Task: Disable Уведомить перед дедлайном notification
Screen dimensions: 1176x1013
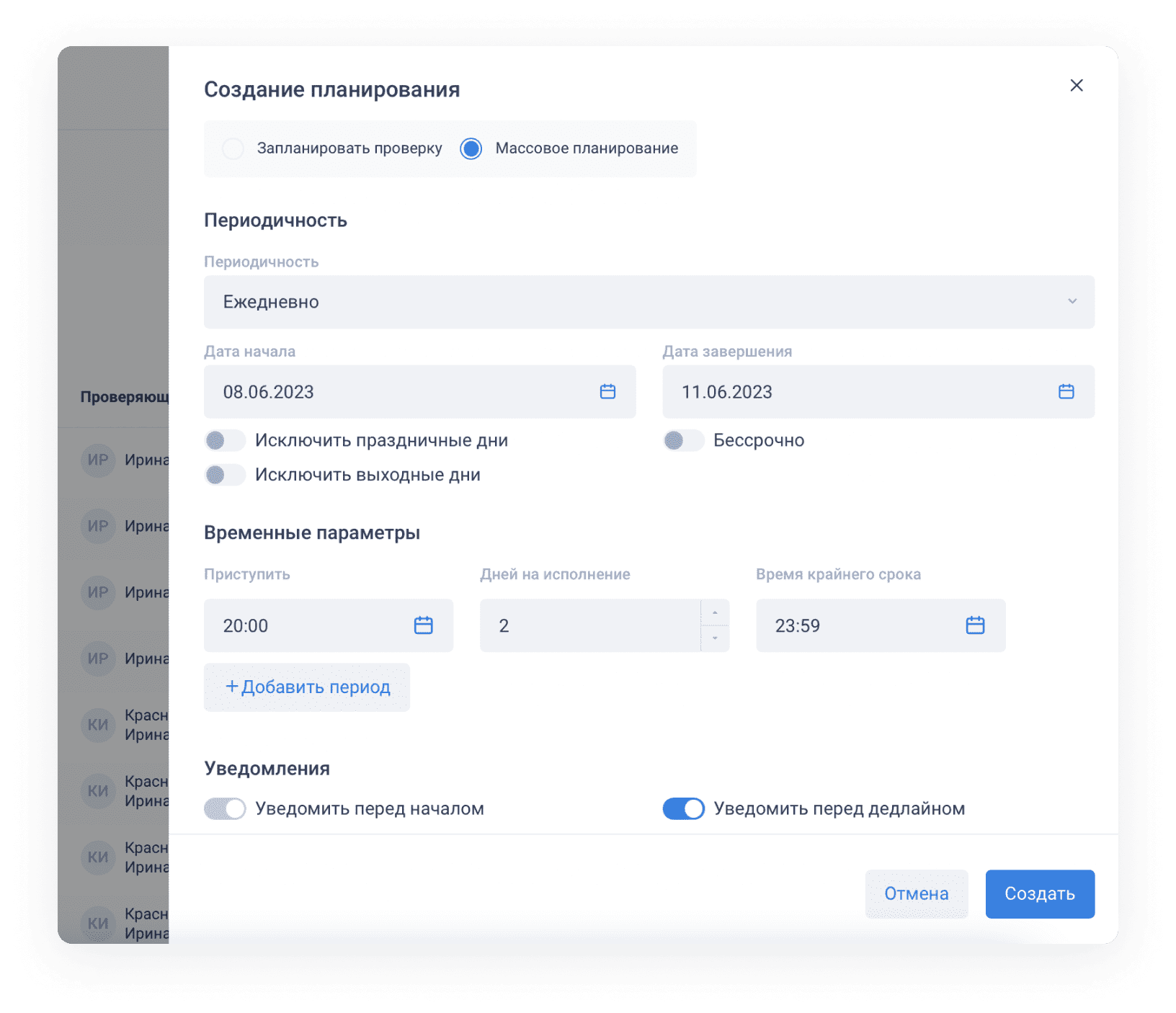Action: coord(683,808)
